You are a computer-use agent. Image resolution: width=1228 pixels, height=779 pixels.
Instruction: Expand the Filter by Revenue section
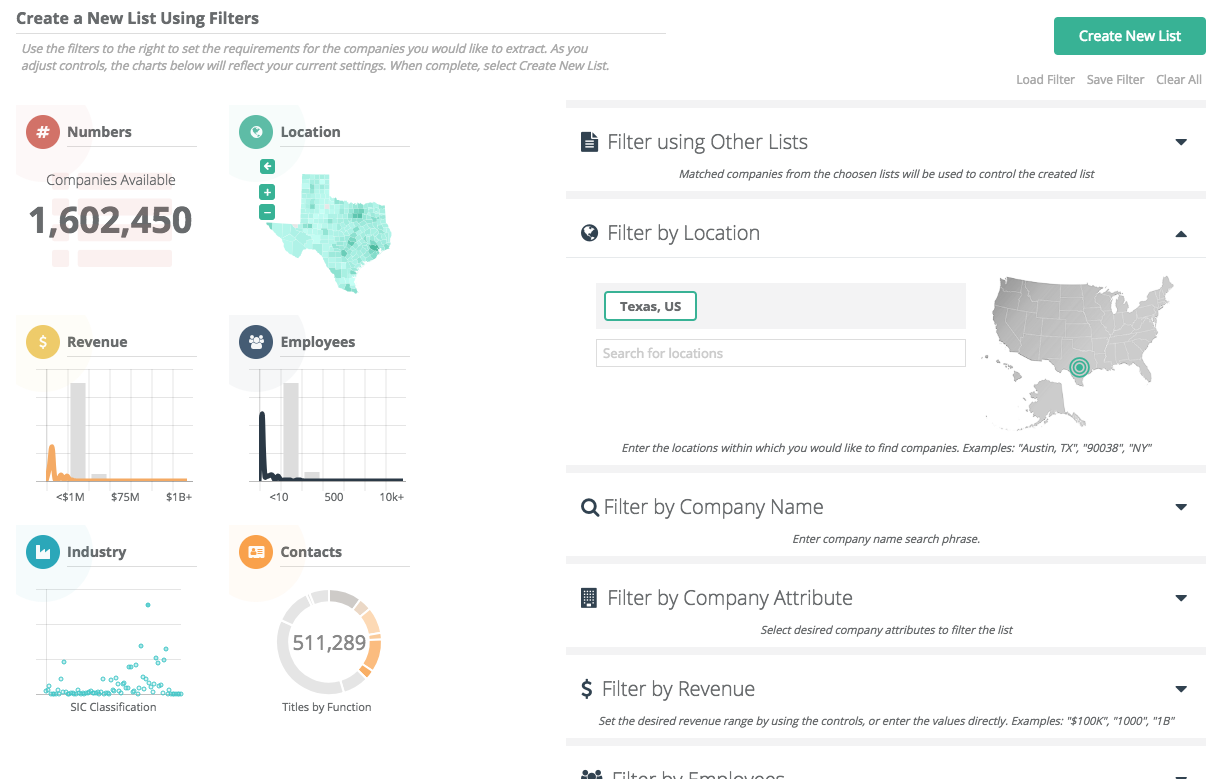pyautogui.click(x=1181, y=690)
